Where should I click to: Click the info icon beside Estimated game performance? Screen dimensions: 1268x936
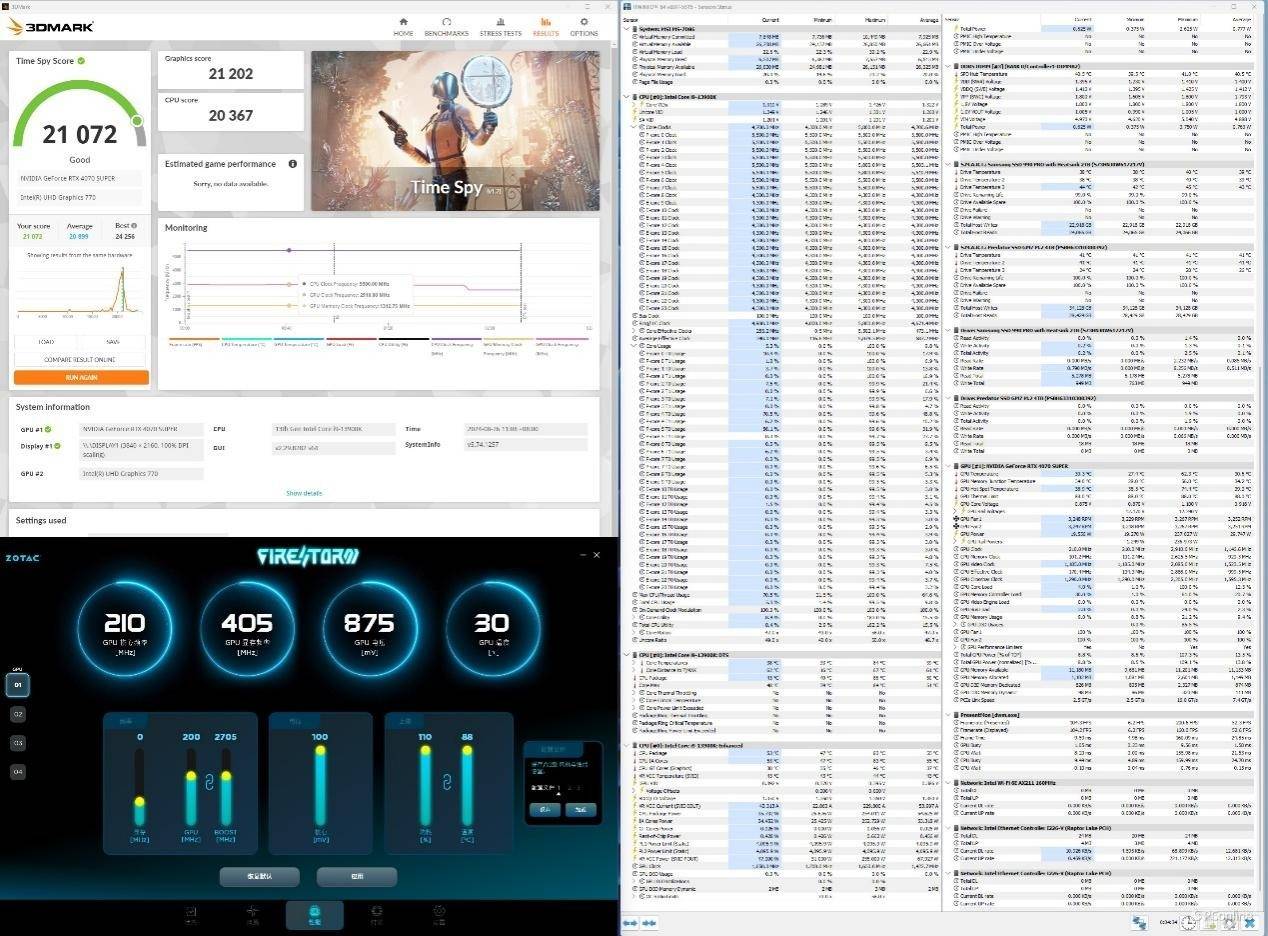point(292,164)
